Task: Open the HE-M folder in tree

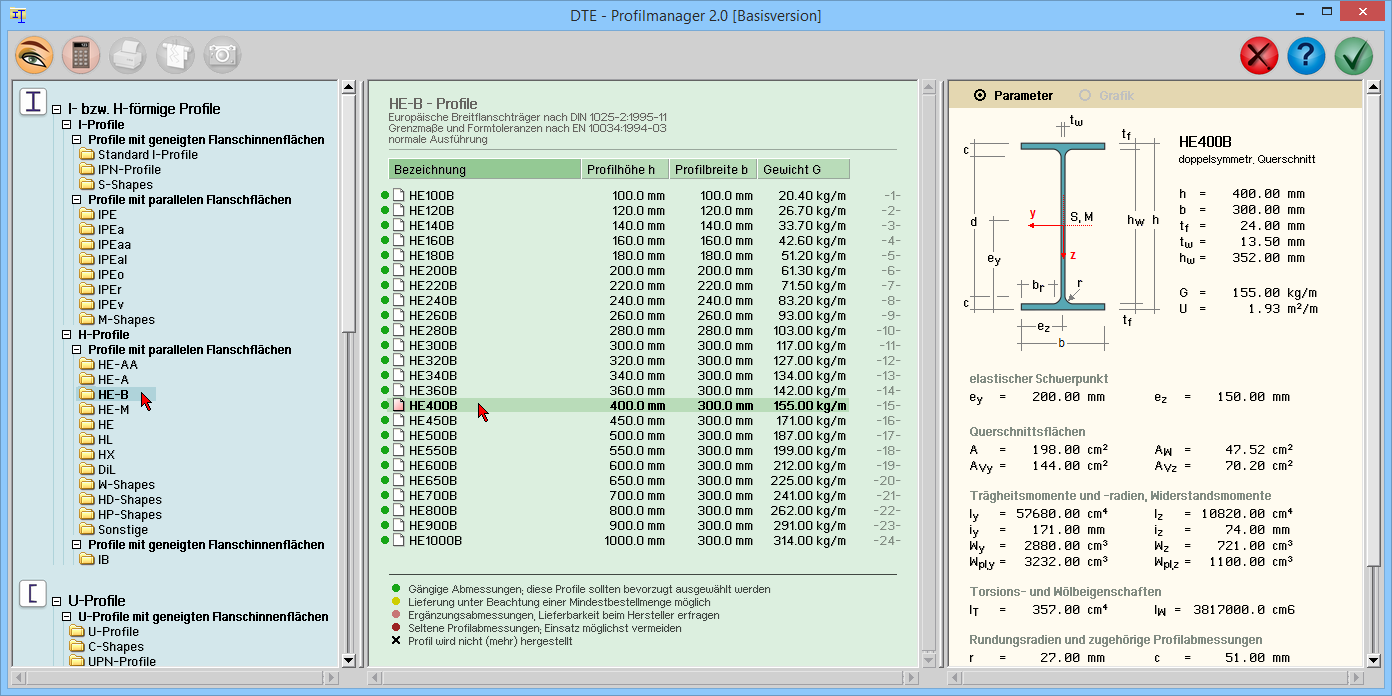Action: click(x=113, y=410)
